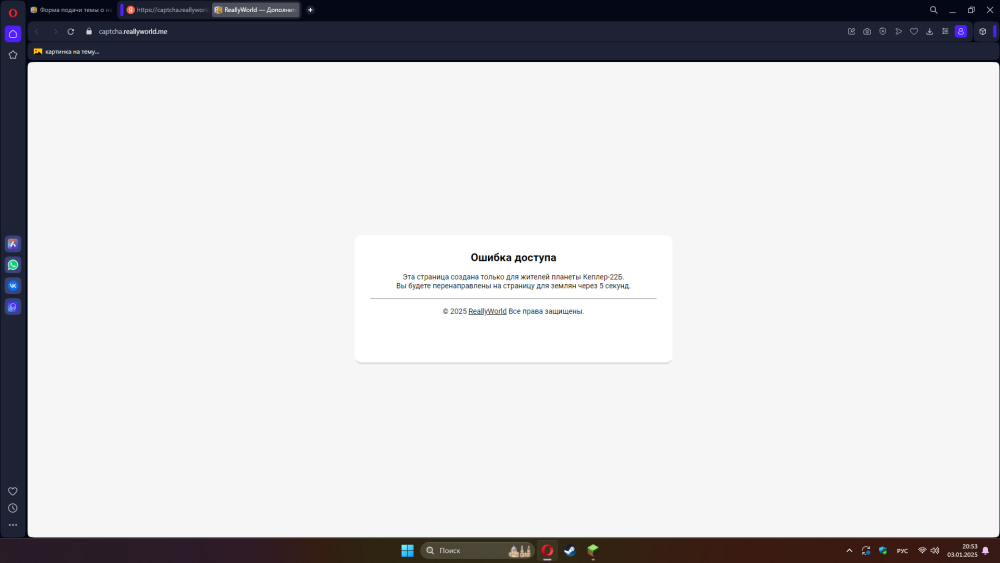Select the 'ReallyWorld — Дополнит' tab
The image size is (1000, 563).
(256, 10)
